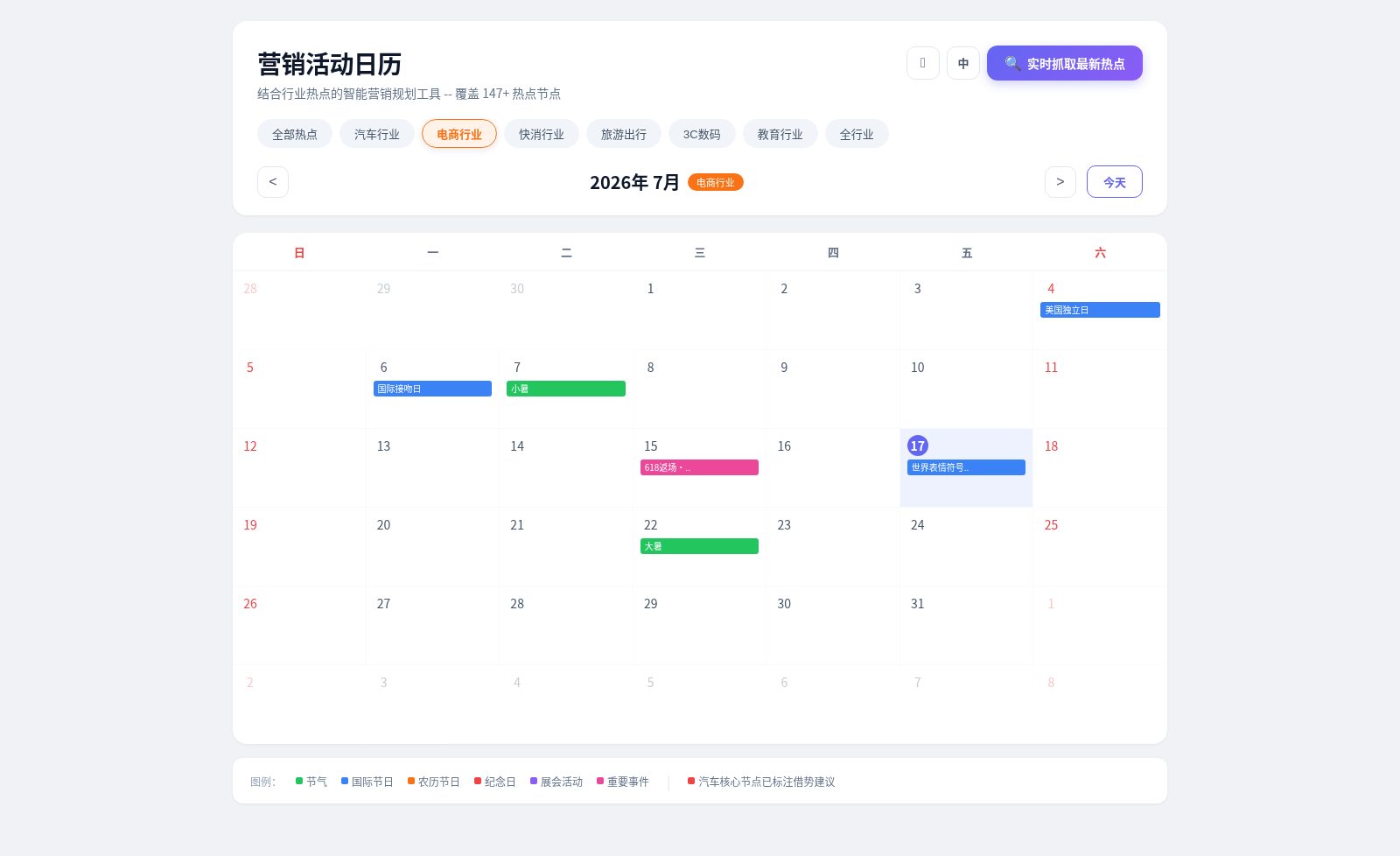Select the 教育行业 filter
1400x856 pixels.
click(780, 134)
